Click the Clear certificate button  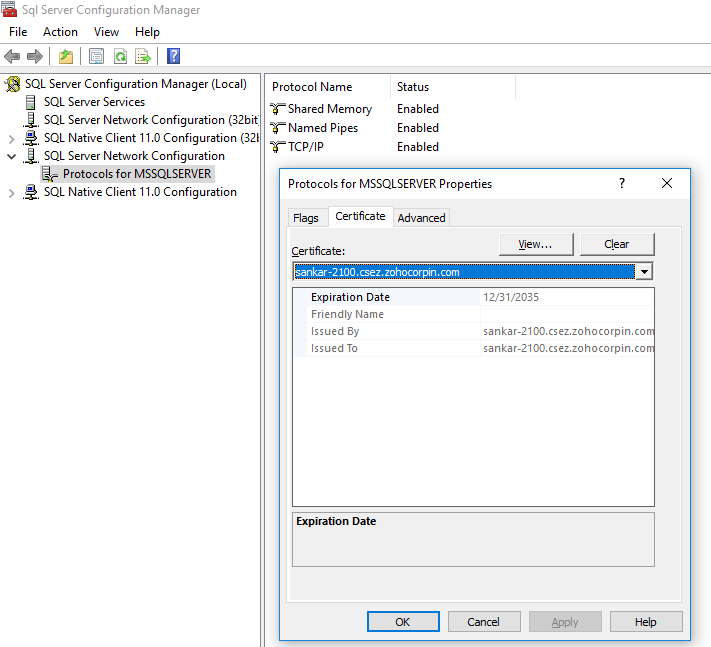point(617,244)
